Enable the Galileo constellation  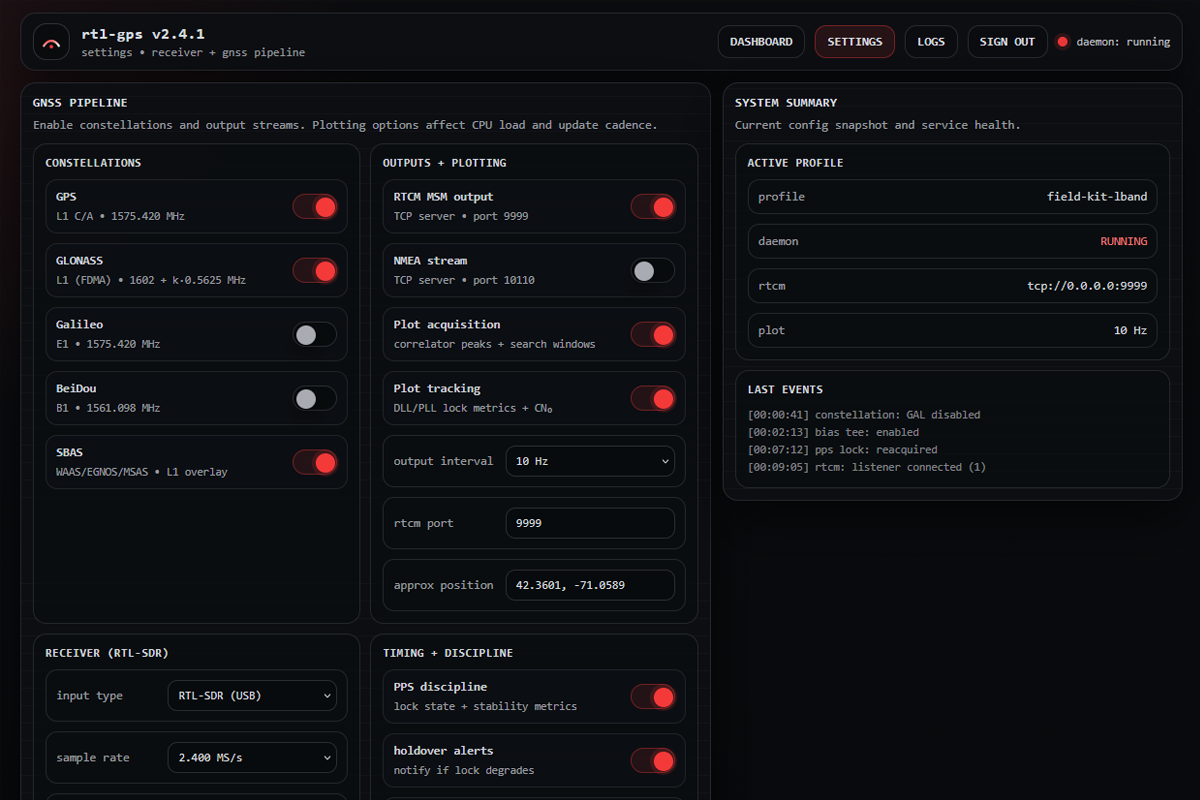315,335
